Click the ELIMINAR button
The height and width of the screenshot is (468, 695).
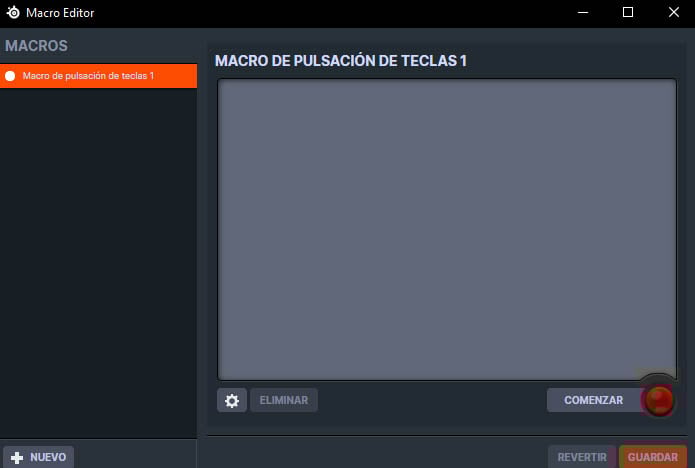pyautogui.click(x=284, y=400)
